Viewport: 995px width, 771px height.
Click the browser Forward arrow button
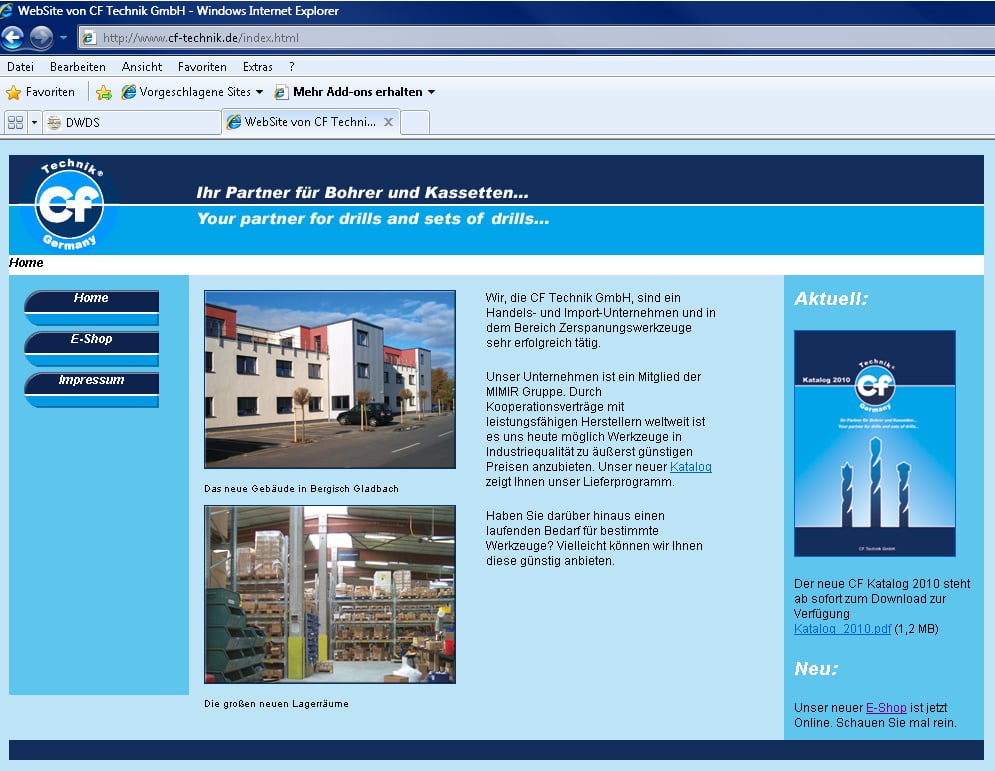click(x=41, y=37)
